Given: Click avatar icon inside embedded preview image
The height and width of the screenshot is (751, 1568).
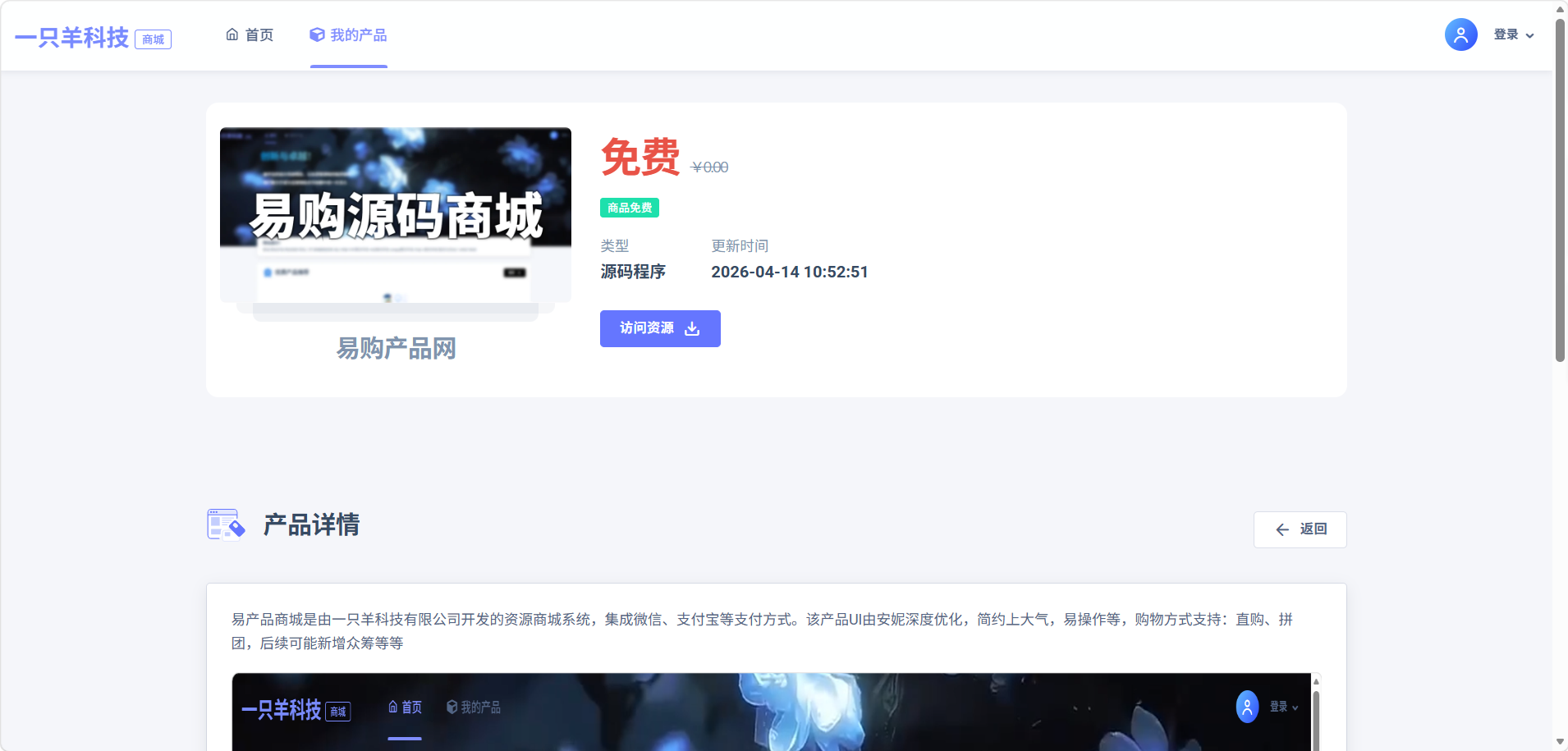Looking at the screenshot, I should click(1247, 707).
